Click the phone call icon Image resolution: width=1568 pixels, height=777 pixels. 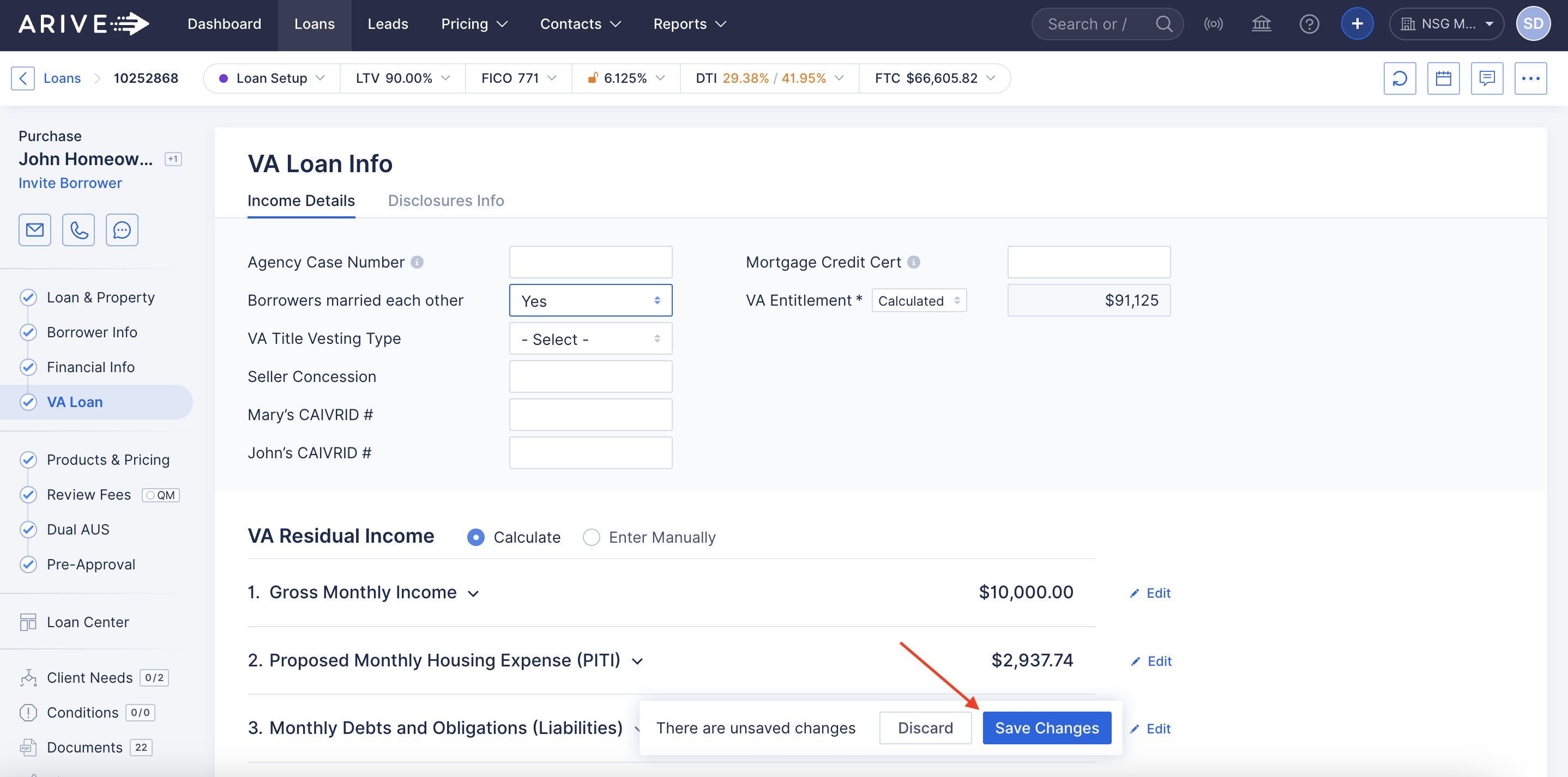coord(79,229)
